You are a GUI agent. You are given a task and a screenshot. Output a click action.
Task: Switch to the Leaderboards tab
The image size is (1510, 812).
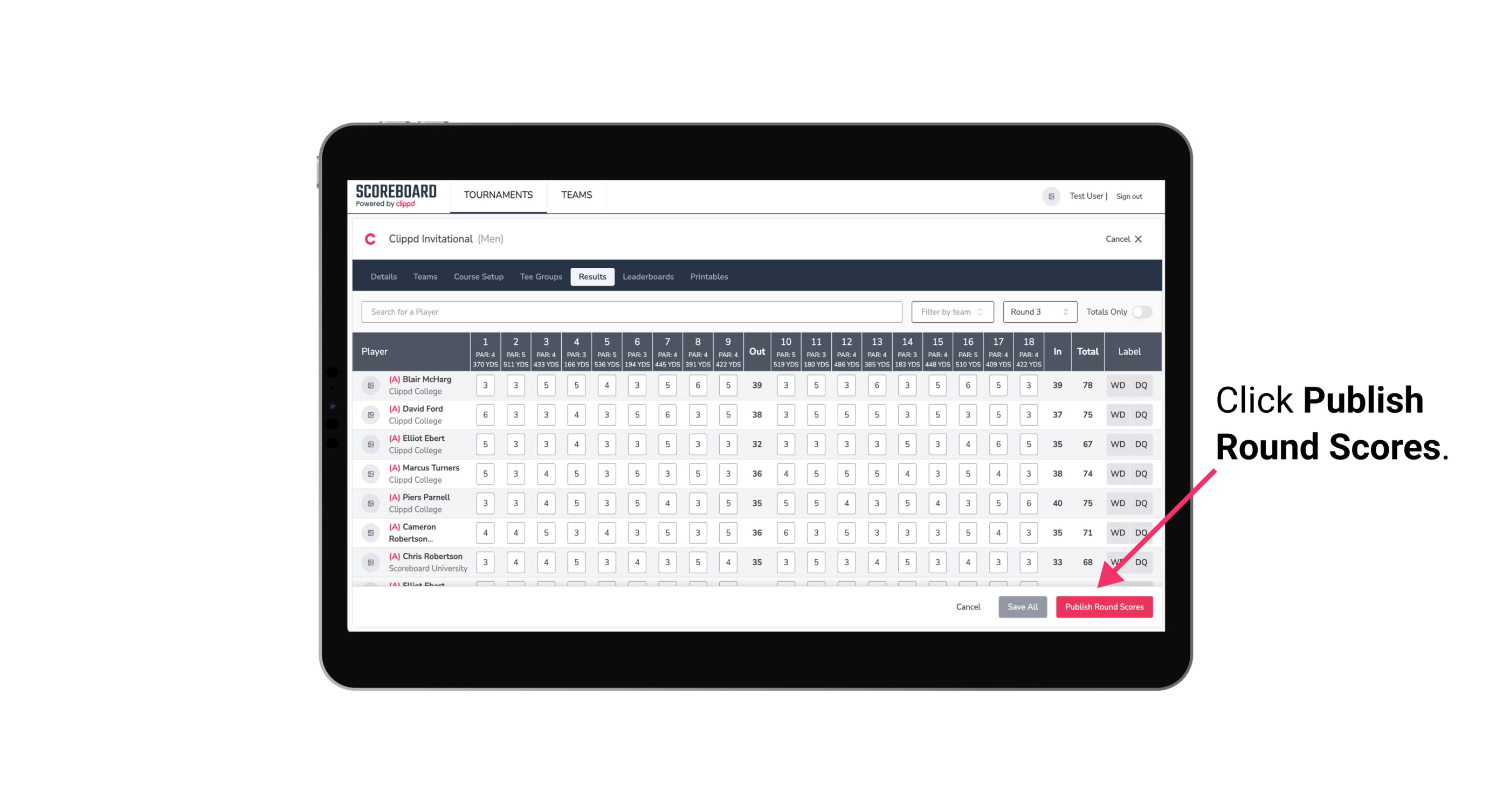pyautogui.click(x=648, y=277)
